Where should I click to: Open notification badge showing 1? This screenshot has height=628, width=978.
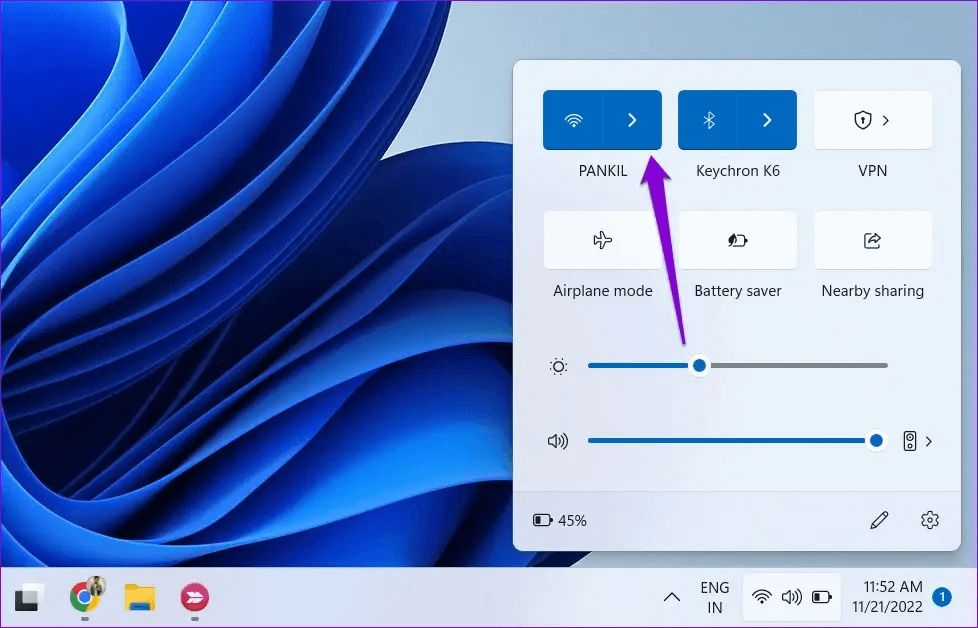(x=942, y=597)
